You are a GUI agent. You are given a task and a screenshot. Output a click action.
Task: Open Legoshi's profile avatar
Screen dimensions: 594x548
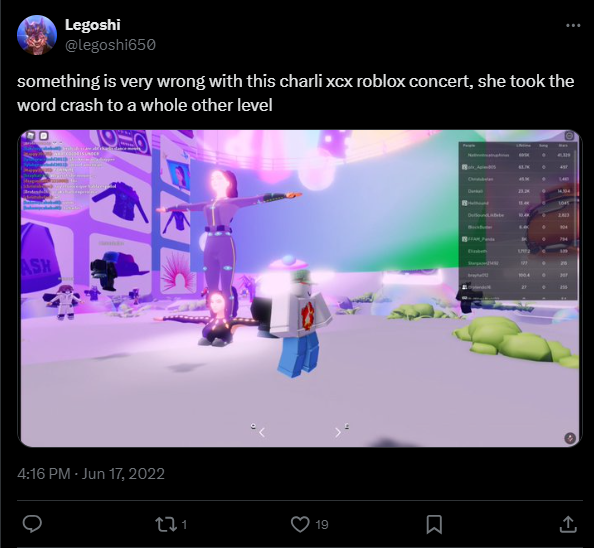(37, 35)
